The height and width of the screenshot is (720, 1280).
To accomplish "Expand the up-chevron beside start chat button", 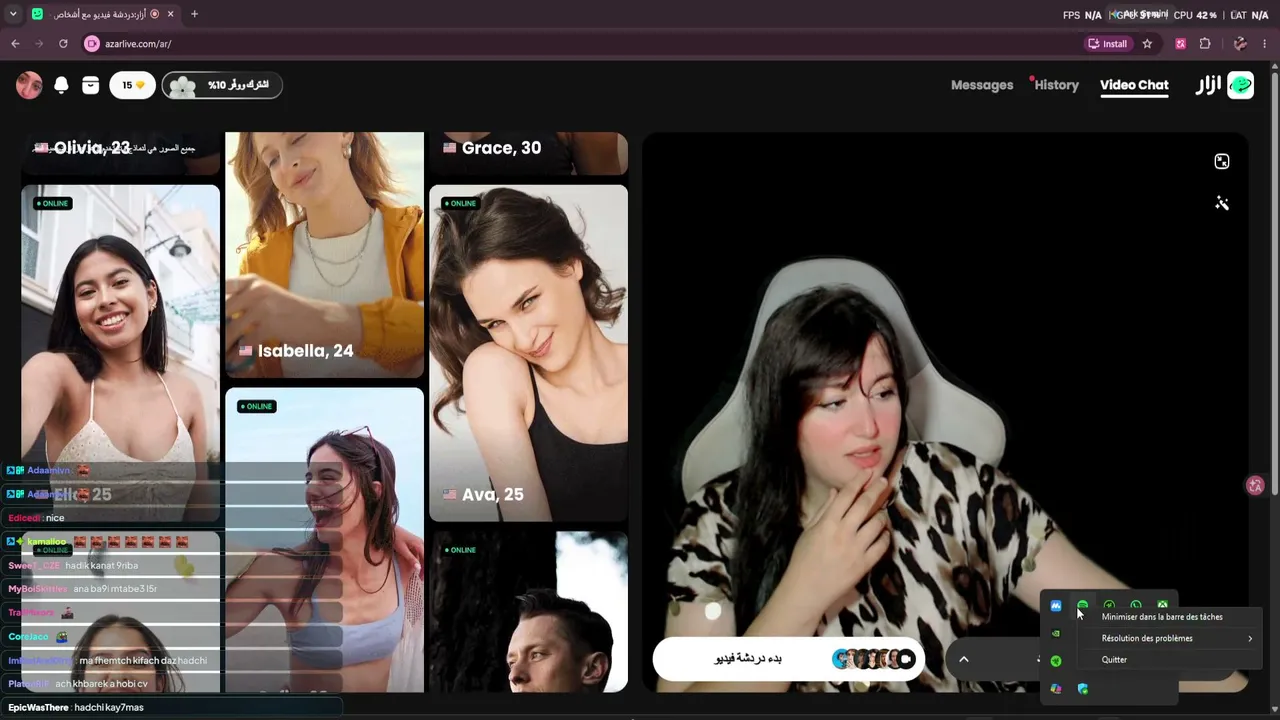I will [x=964, y=659].
